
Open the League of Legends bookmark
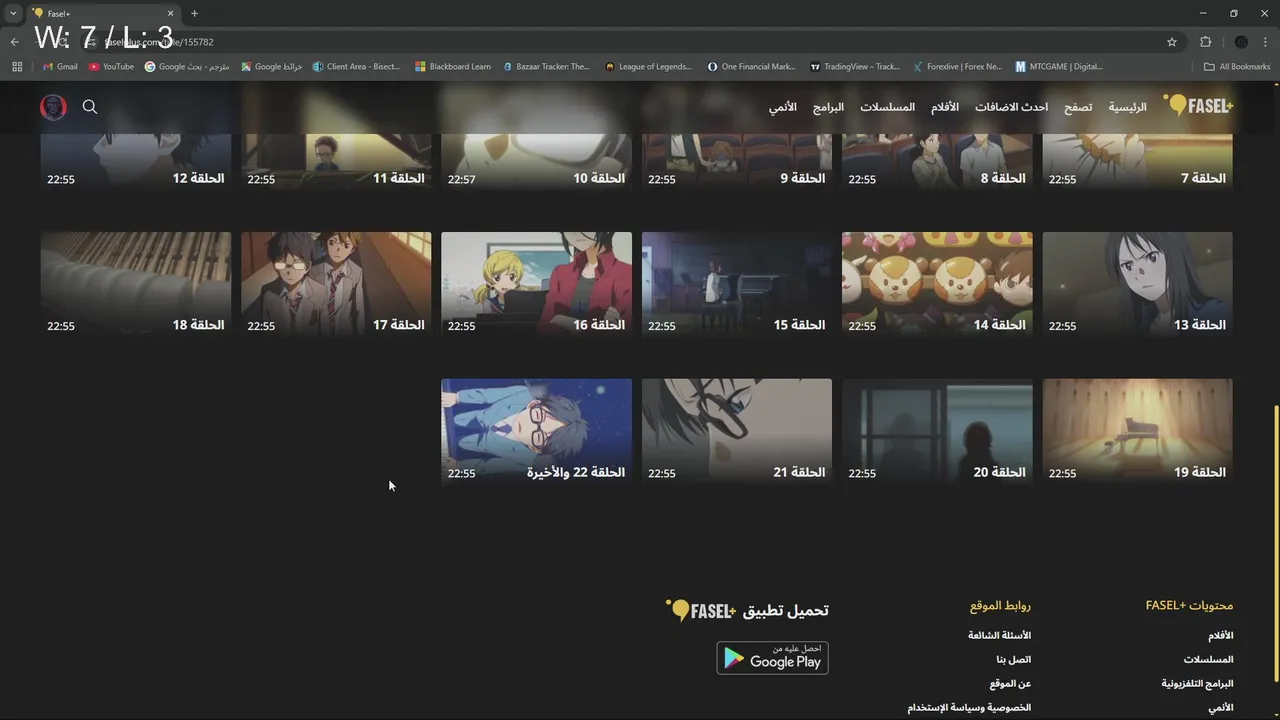click(x=648, y=67)
